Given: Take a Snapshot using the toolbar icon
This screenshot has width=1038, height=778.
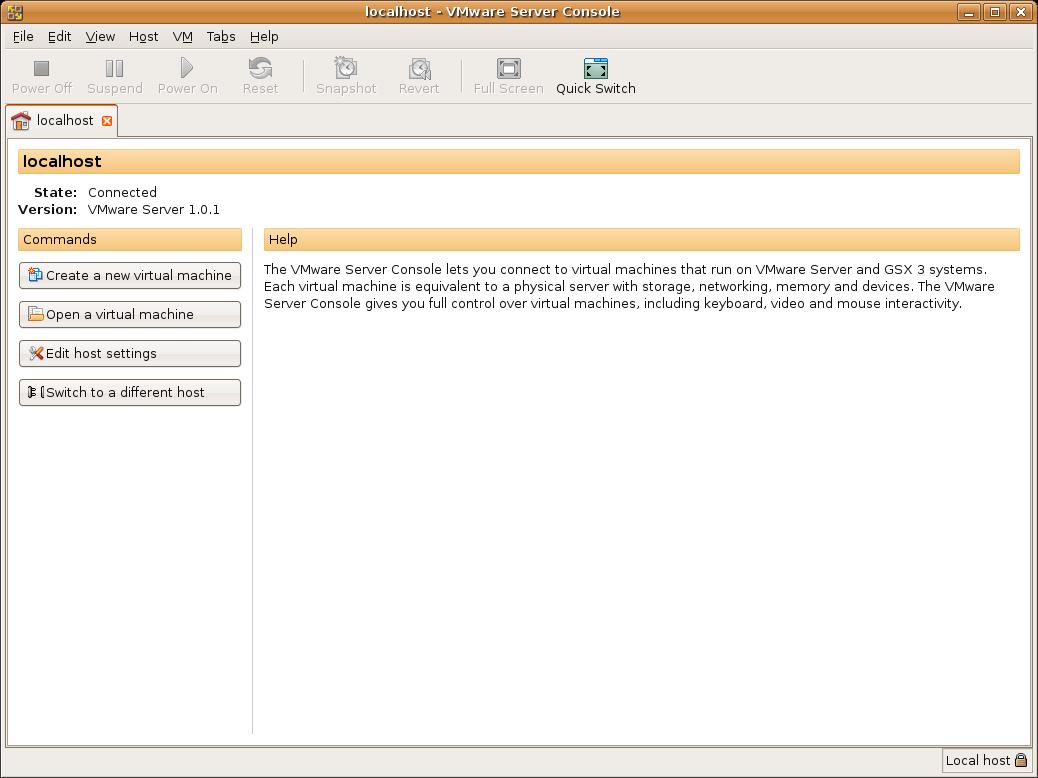Looking at the screenshot, I should pos(346,68).
